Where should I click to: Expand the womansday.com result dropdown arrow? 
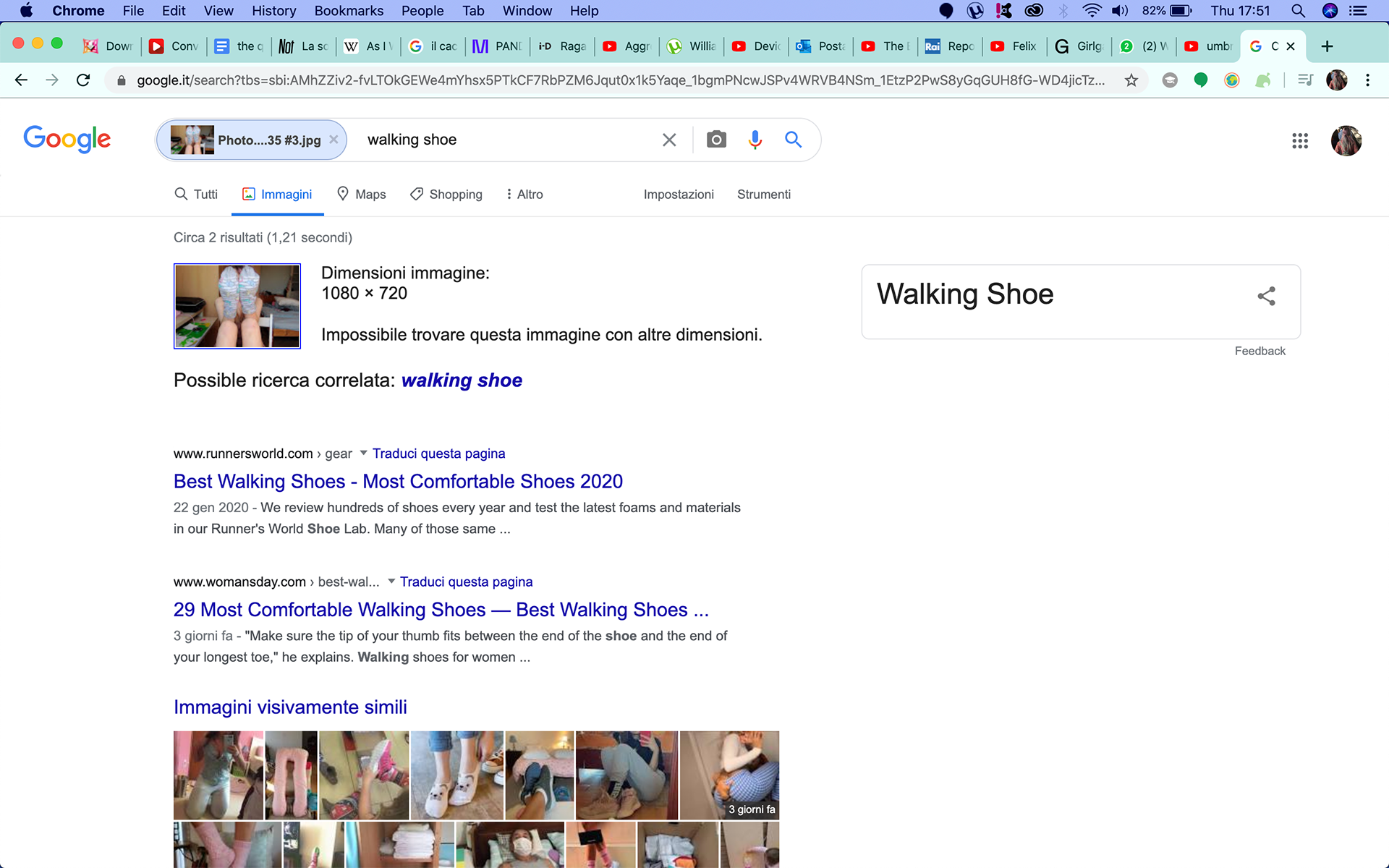tap(391, 581)
